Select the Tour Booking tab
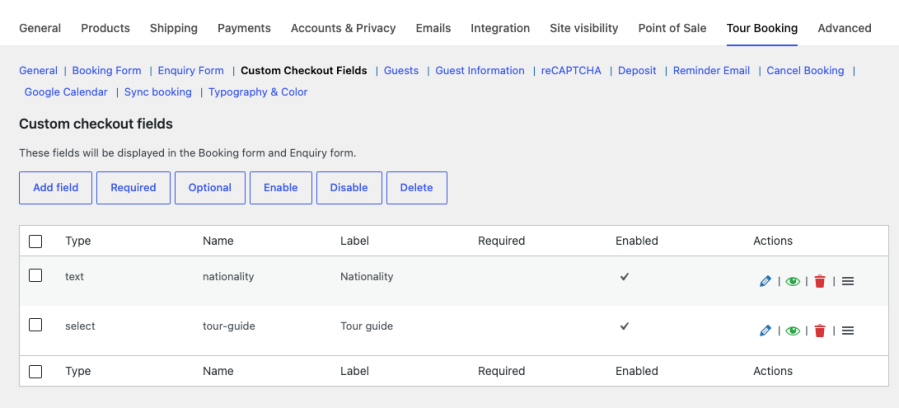The image size is (899, 408). click(x=762, y=28)
